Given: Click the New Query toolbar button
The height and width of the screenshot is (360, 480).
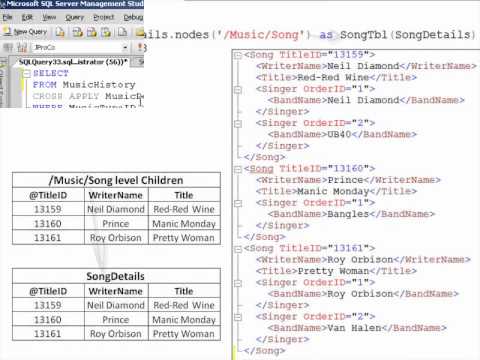Looking at the screenshot, I should [x=25, y=32].
